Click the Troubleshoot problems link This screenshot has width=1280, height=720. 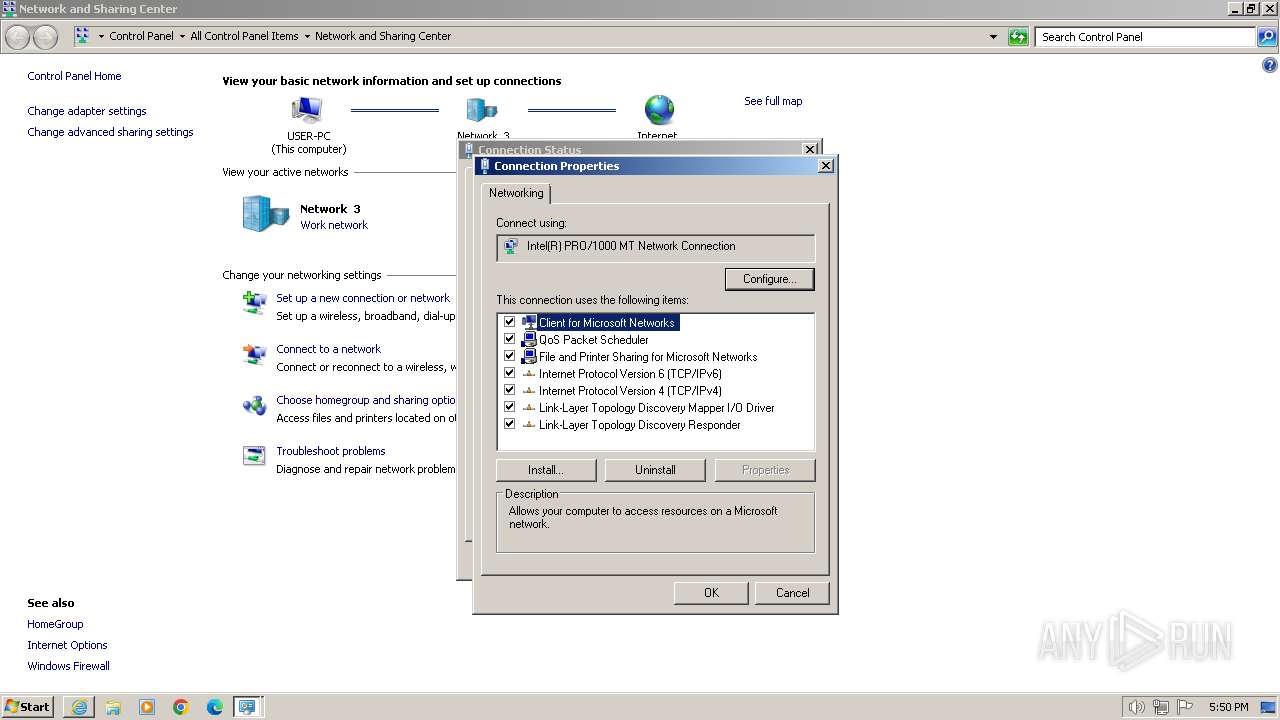330,451
